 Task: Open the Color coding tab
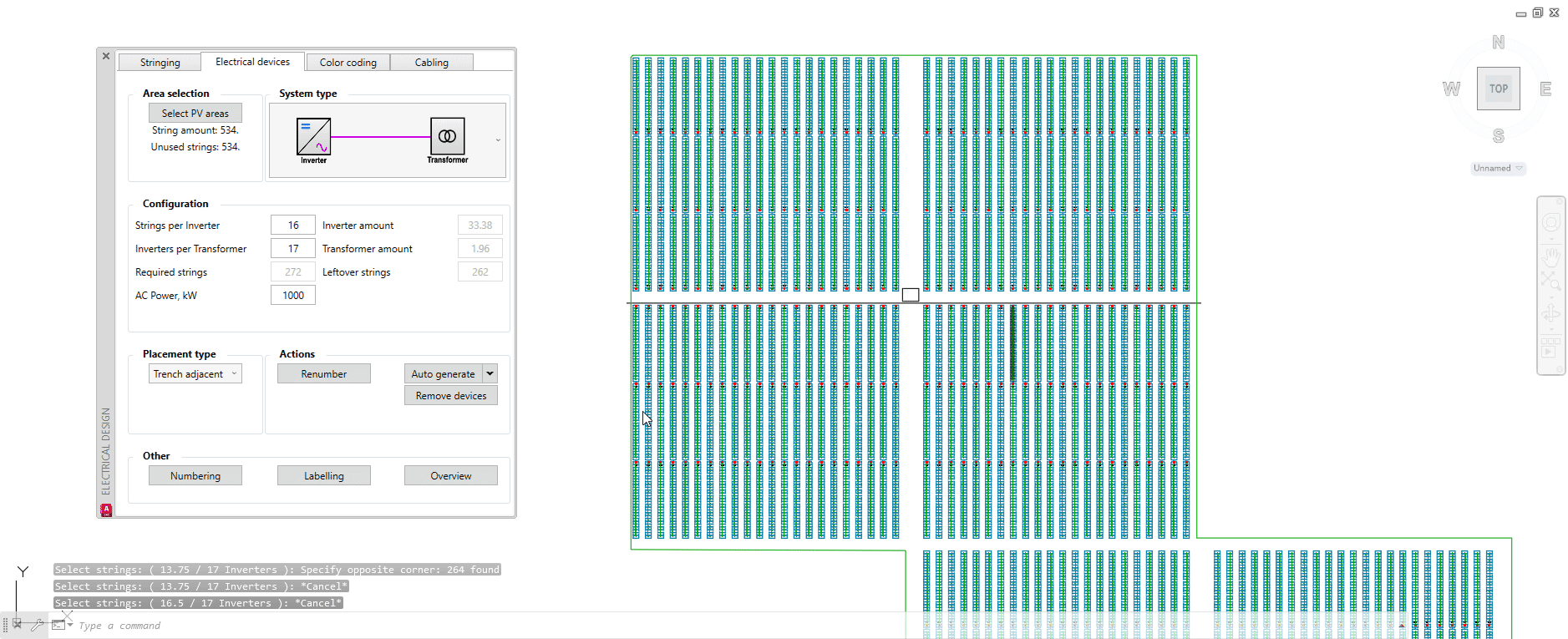348,63
